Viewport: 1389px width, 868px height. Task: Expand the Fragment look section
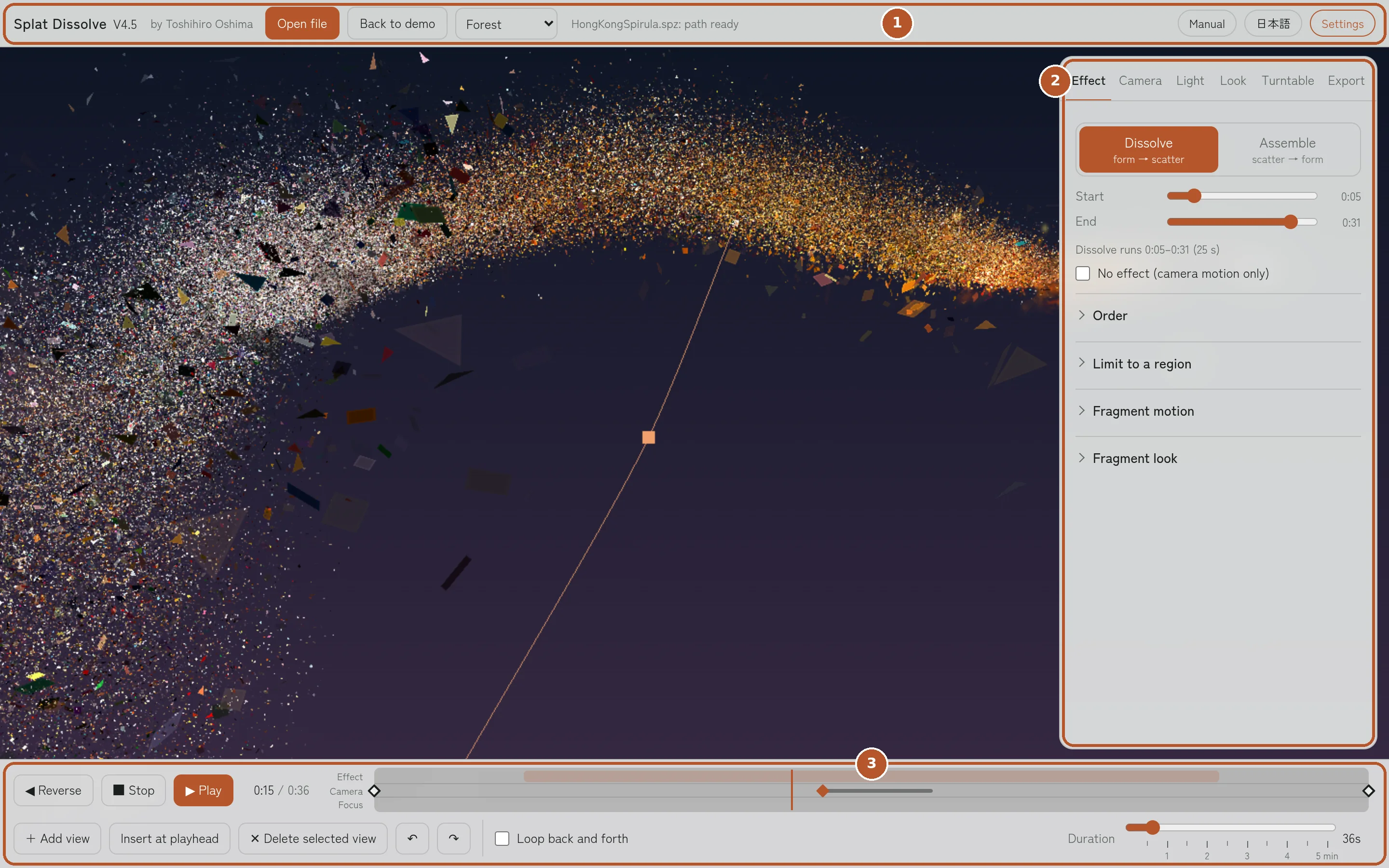pyautogui.click(x=1218, y=458)
